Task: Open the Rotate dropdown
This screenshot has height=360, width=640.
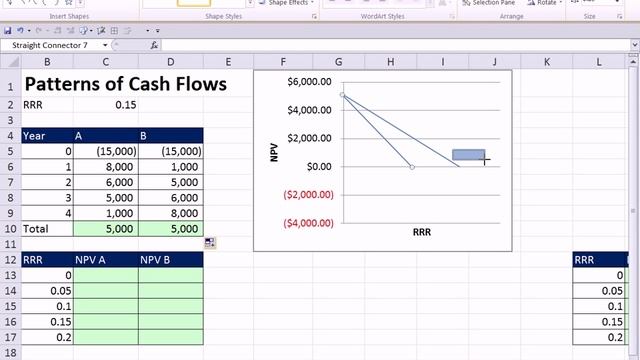Action: (544, 3)
